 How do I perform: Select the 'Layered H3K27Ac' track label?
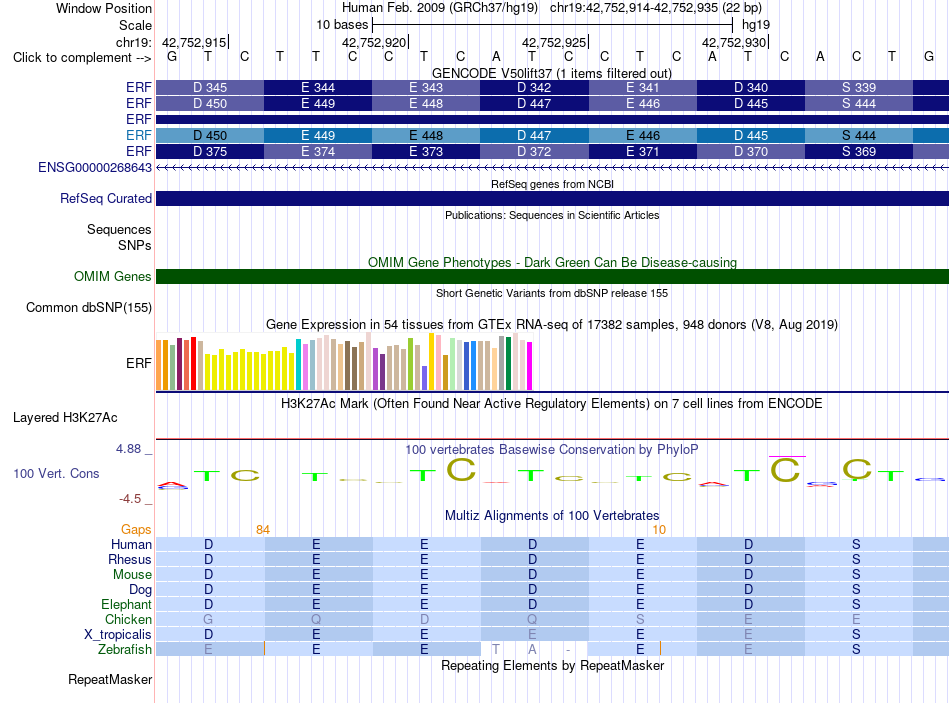(x=65, y=418)
